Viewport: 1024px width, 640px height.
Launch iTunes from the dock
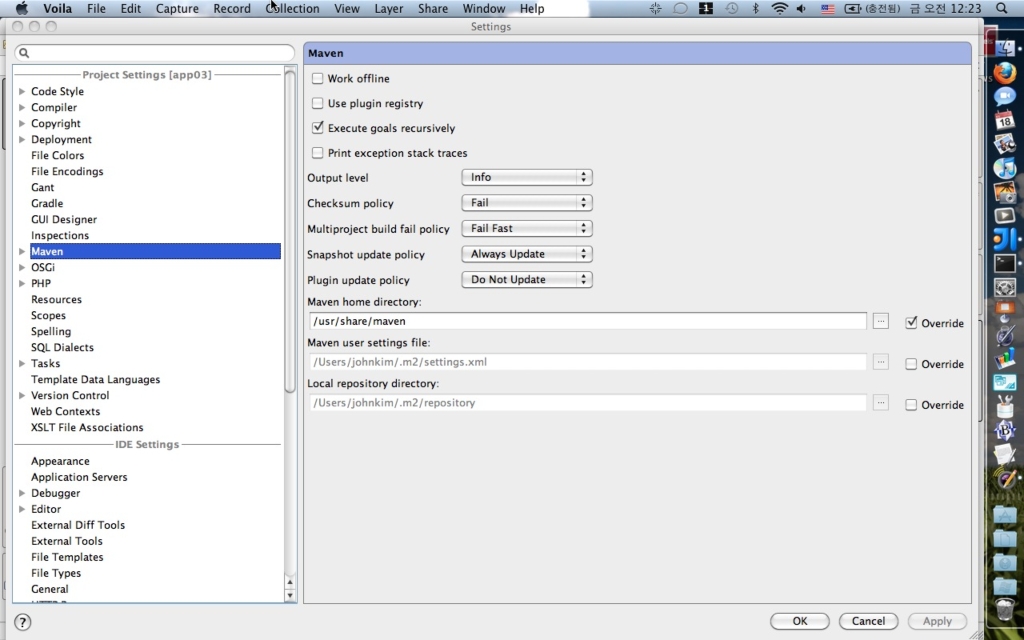pyautogui.click(x=1005, y=168)
